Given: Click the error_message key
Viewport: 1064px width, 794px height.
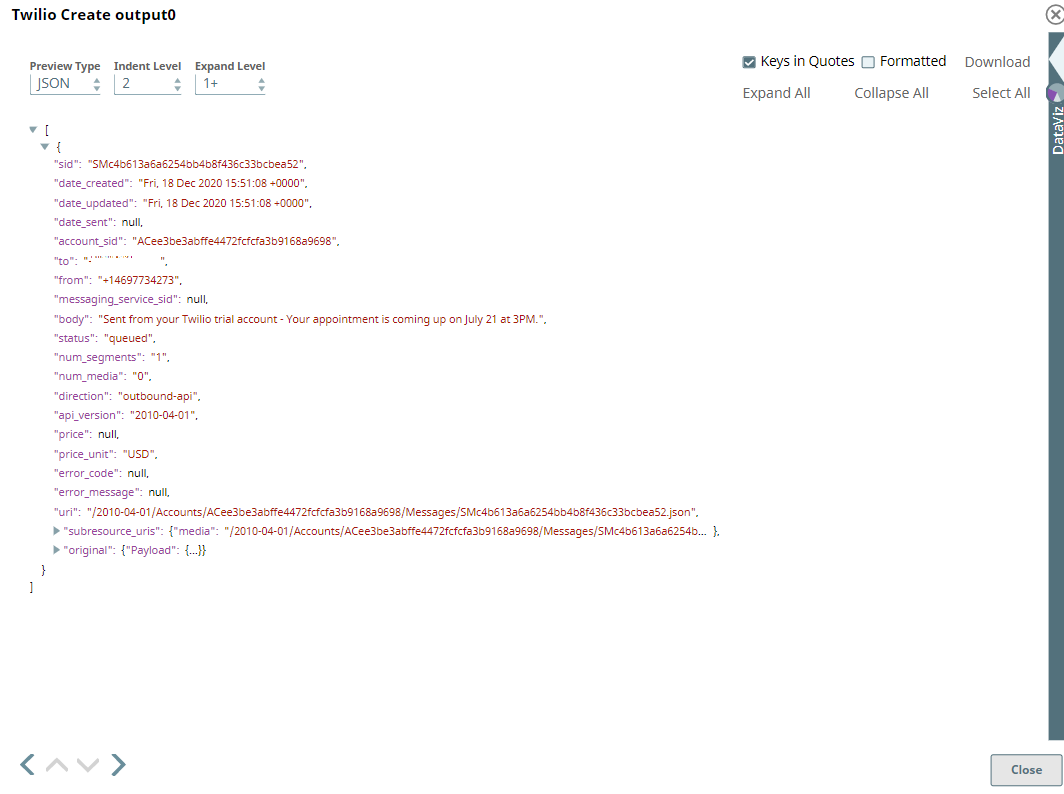Looking at the screenshot, I should 98,492.
